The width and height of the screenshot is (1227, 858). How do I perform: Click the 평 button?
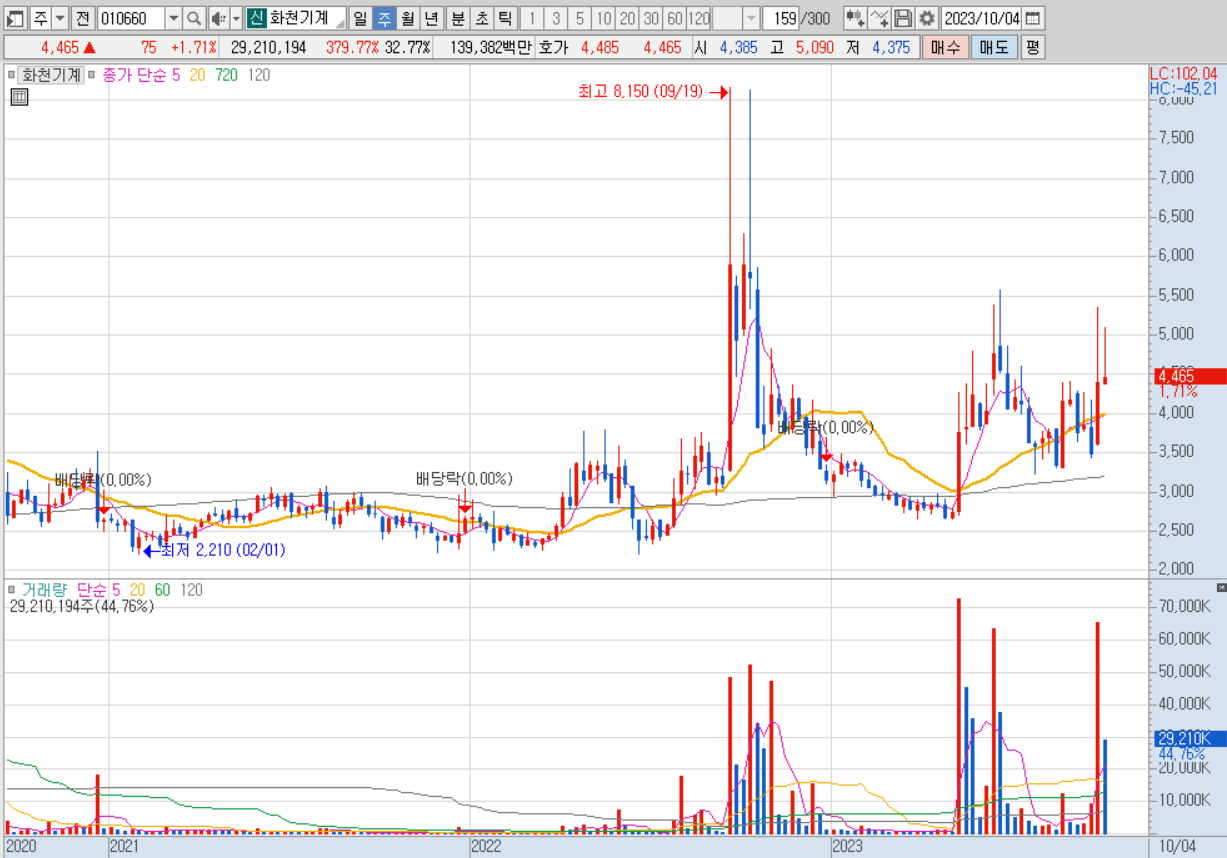[1033, 47]
